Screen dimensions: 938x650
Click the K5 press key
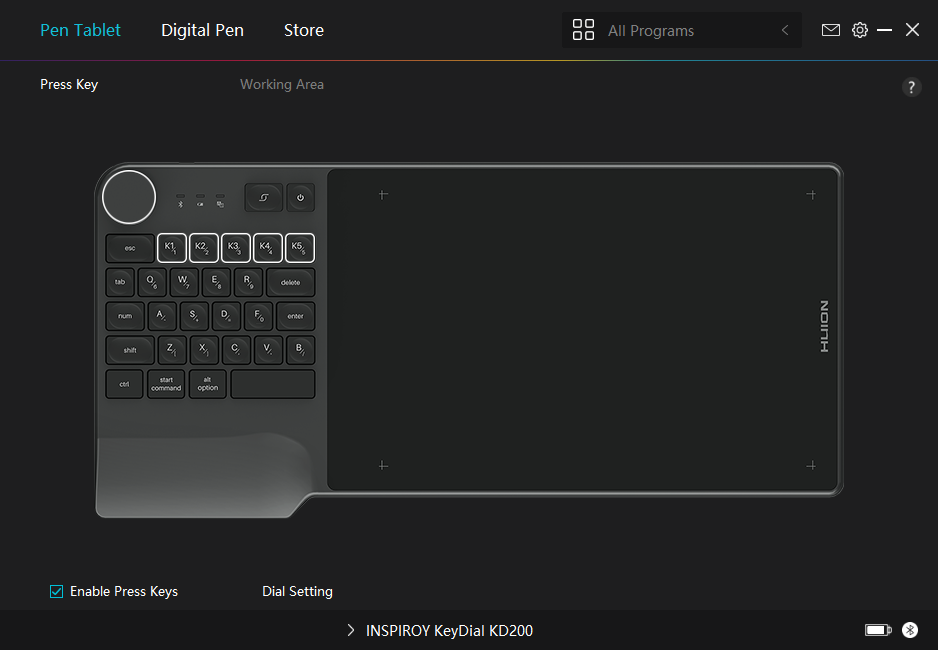pos(300,248)
